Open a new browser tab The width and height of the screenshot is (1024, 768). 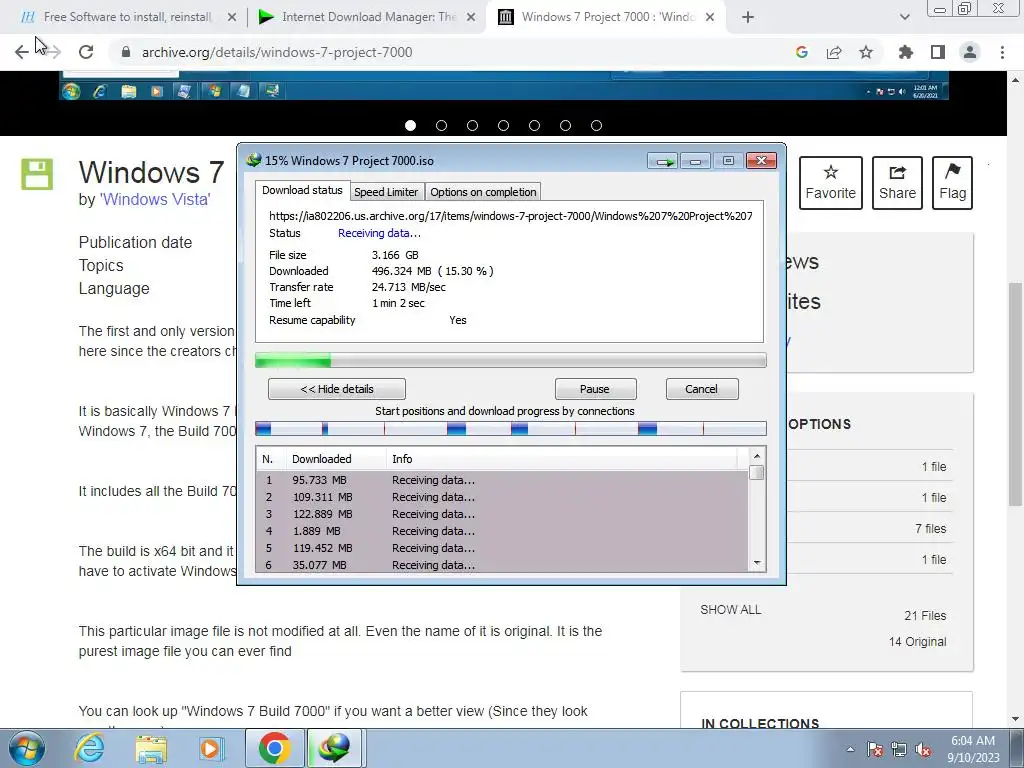pos(748,18)
